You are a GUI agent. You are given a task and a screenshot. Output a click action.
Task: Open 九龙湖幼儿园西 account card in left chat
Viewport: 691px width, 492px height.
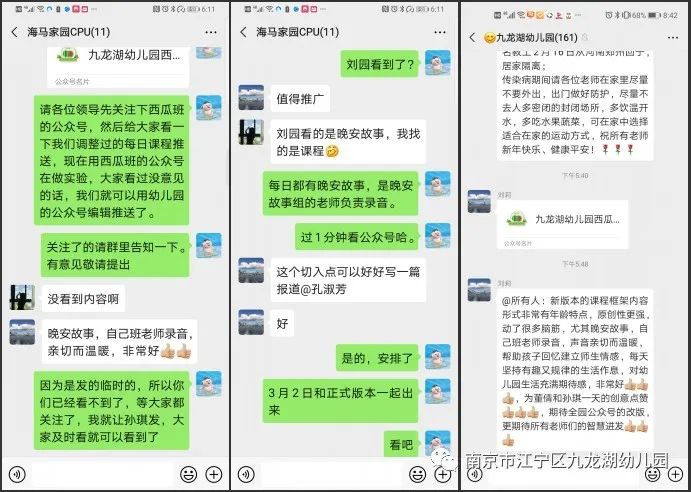(118, 66)
